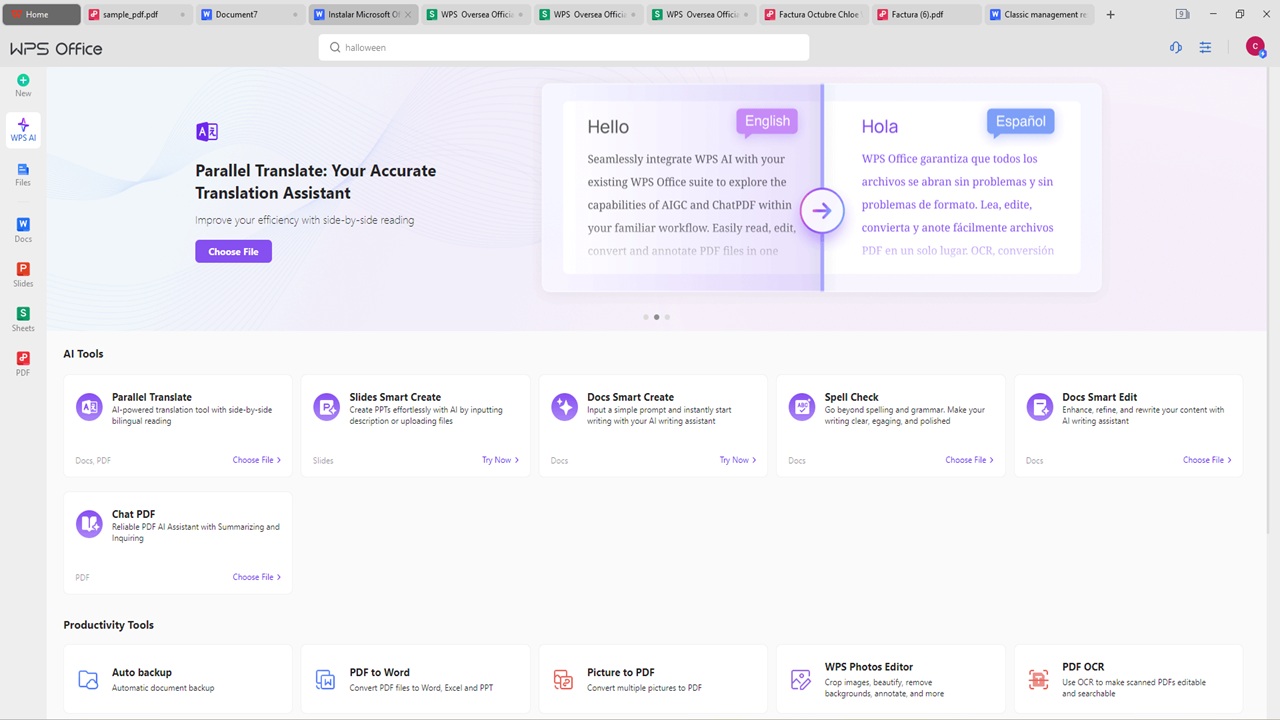Click Choose File for Parallel Translate banner
Viewport: 1280px width, 720px height.
click(233, 251)
